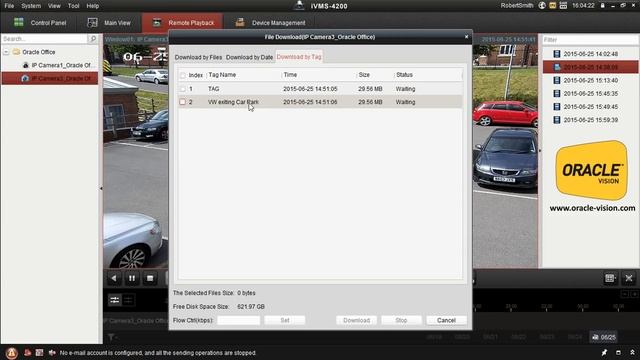640x360 pixels.
Task: Select tag 2015-06-25 15:13:40
Action: point(590,80)
